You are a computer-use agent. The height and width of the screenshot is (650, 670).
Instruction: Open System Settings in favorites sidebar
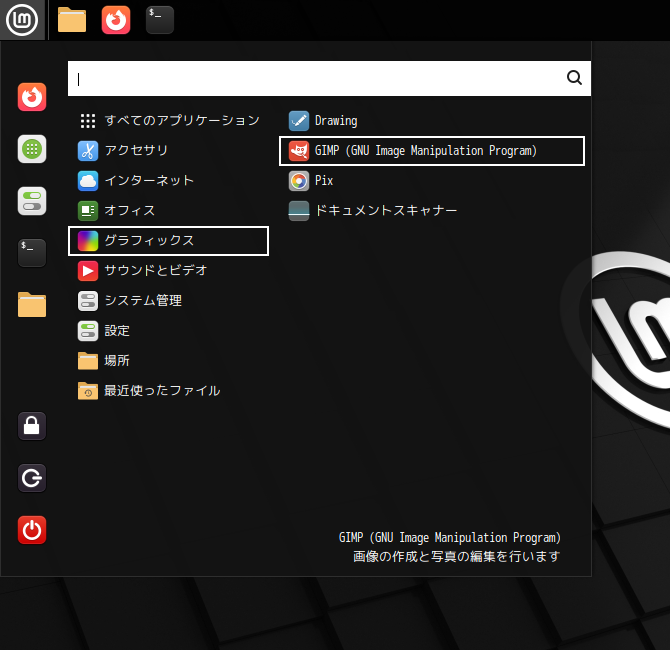[x=32, y=201]
